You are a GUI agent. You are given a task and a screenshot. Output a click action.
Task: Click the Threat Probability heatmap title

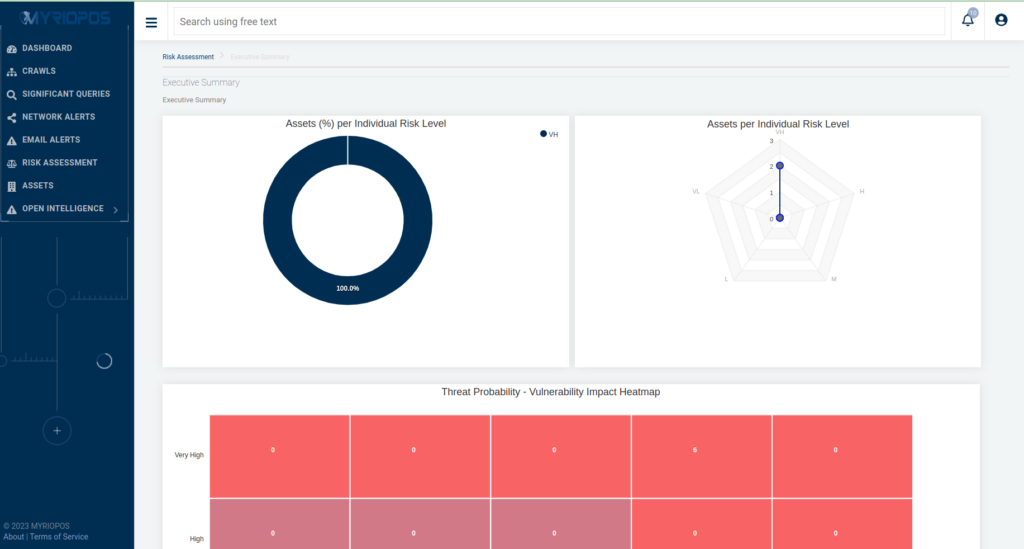pyautogui.click(x=551, y=392)
